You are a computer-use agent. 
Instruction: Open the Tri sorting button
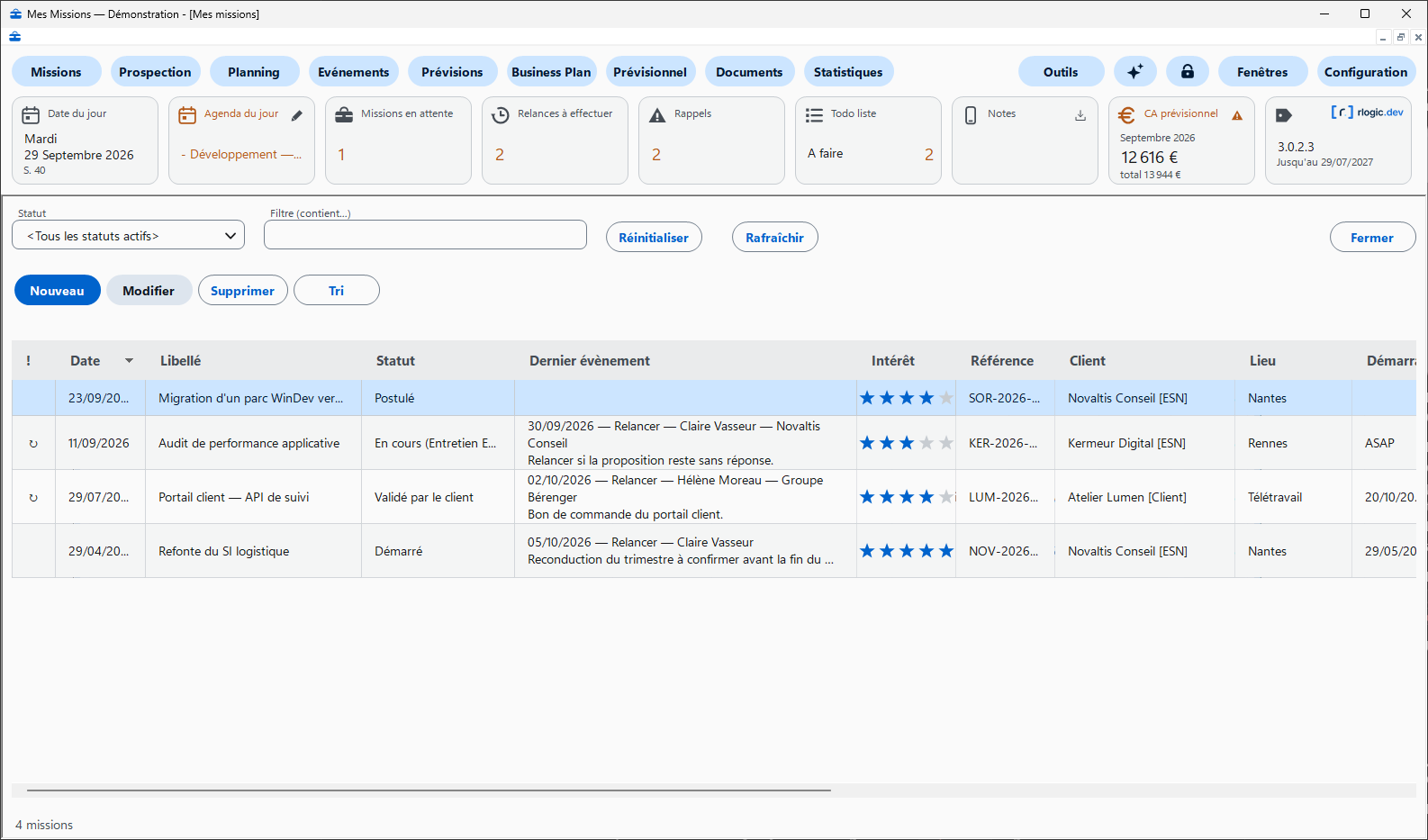pos(337,290)
